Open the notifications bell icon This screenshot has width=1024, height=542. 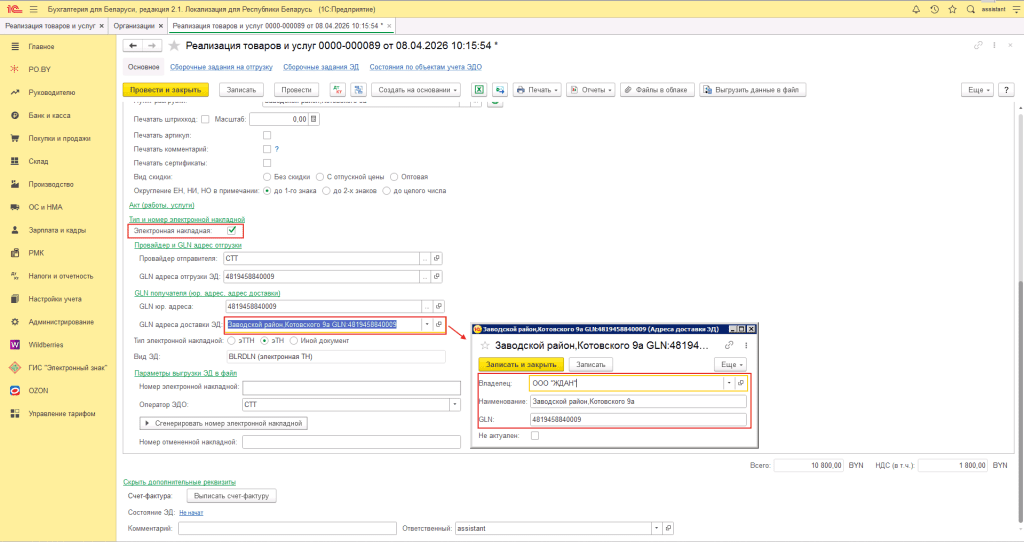point(916,9)
